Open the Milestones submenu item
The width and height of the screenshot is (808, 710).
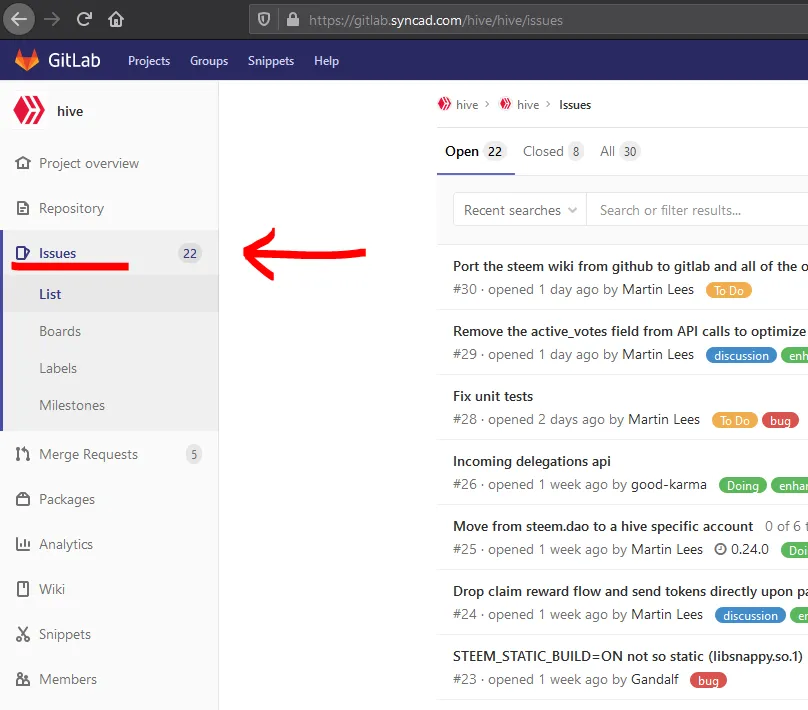point(72,405)
